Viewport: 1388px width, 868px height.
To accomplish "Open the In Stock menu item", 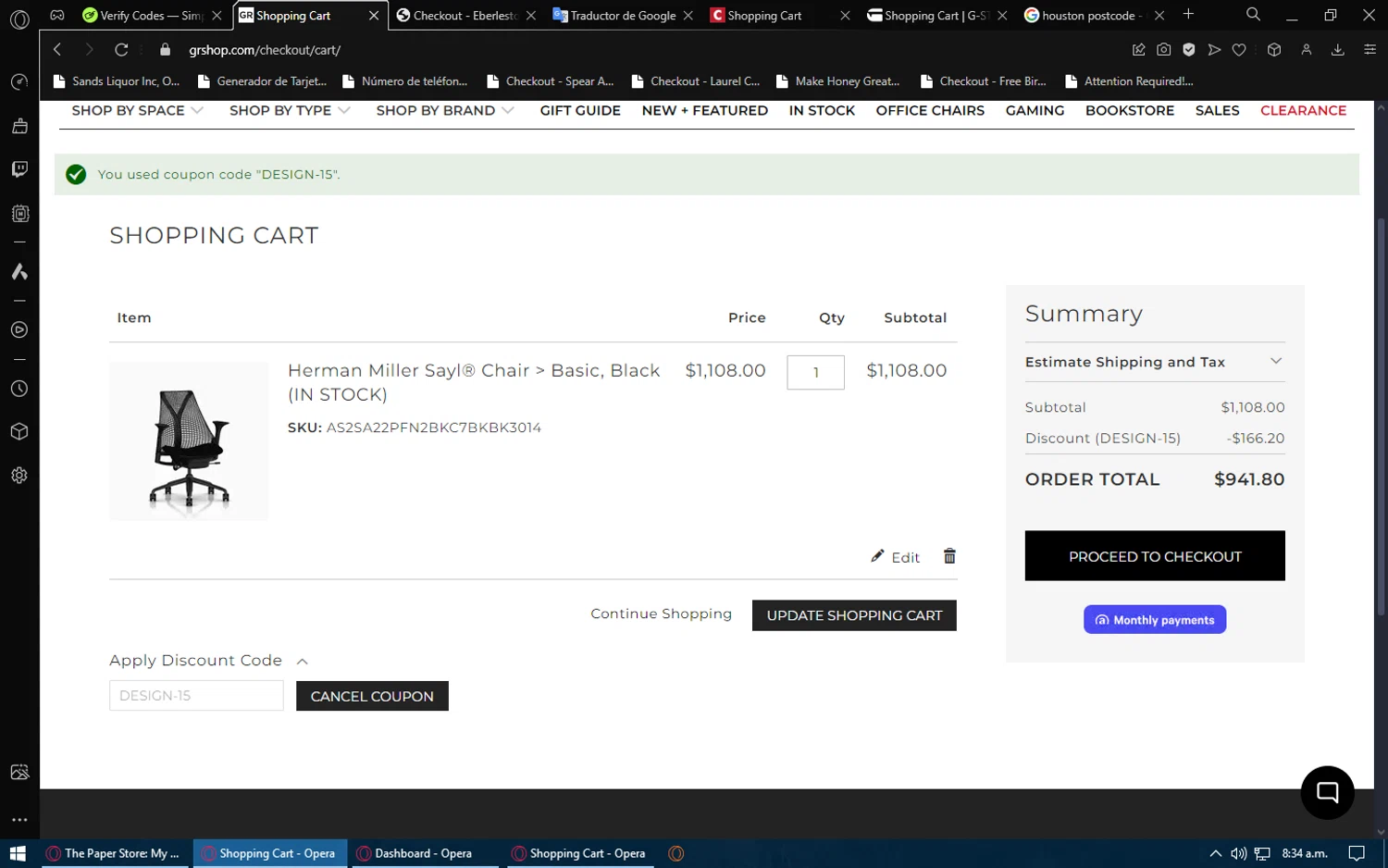I will (822, 110).
